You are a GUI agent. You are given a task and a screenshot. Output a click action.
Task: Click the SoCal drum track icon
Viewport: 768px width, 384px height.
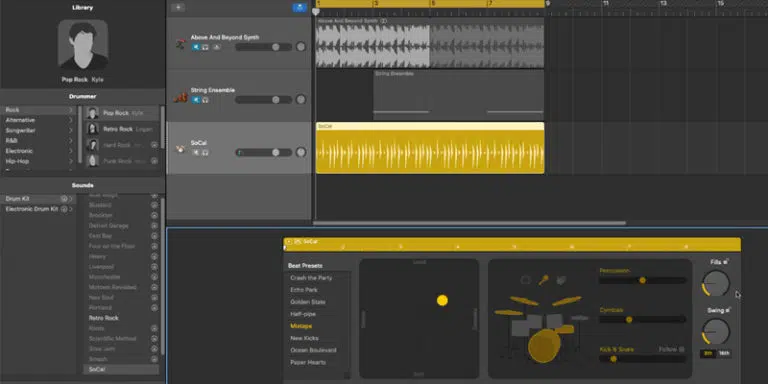tap(180, 149)
